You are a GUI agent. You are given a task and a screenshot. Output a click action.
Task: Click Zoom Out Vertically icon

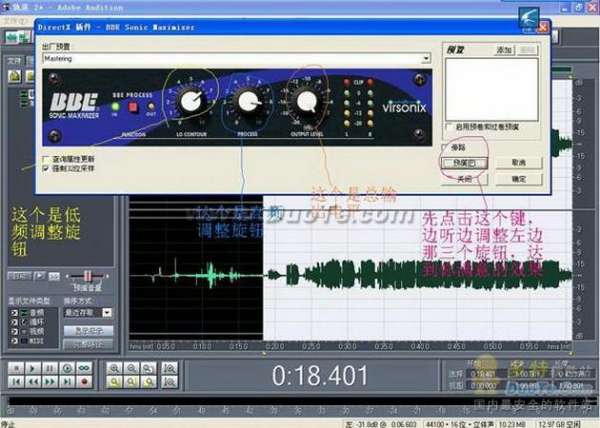(x=169, y=382)
